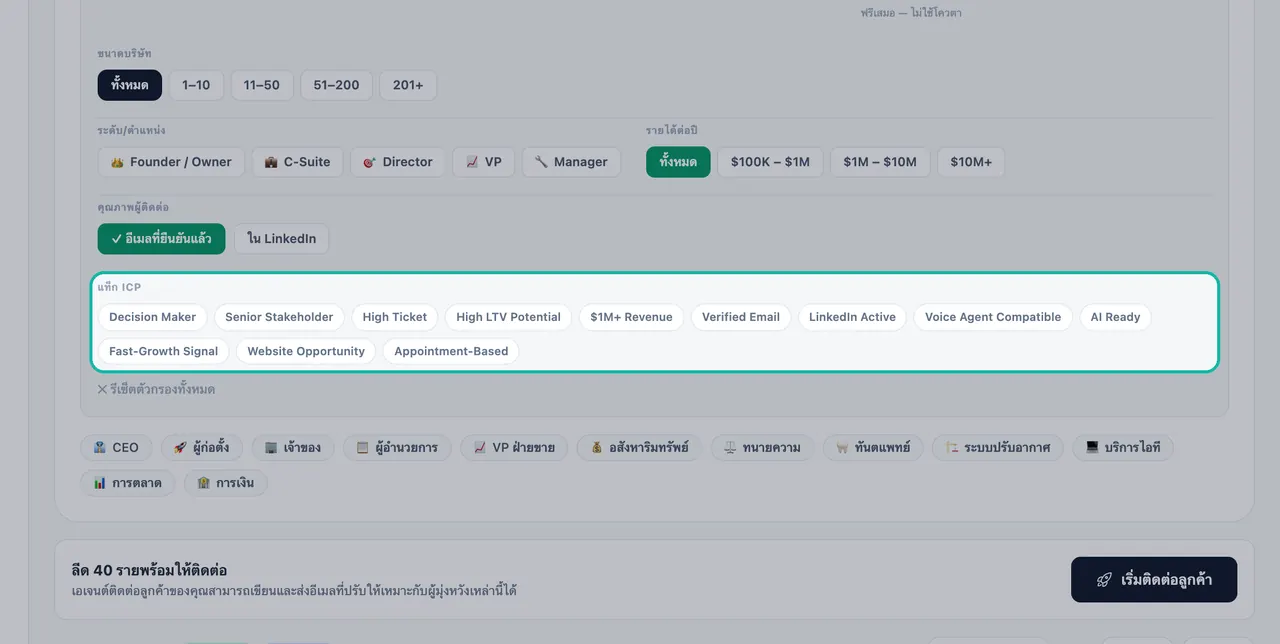Add the Fast-Growth Signal tag

[x=164, y=351]
